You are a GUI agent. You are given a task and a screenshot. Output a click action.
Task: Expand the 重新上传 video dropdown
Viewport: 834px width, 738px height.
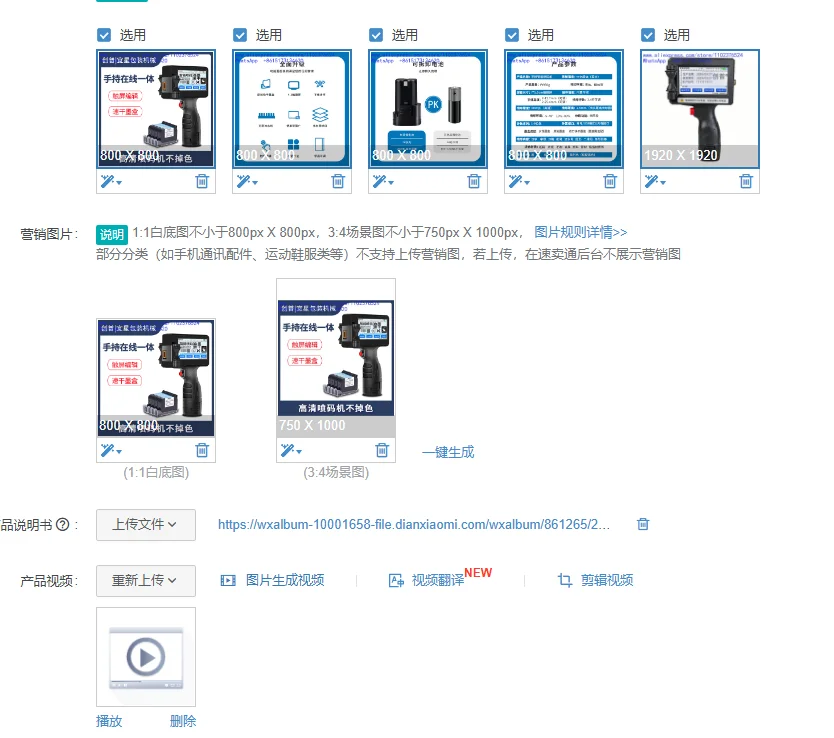(x=146, y=581)
